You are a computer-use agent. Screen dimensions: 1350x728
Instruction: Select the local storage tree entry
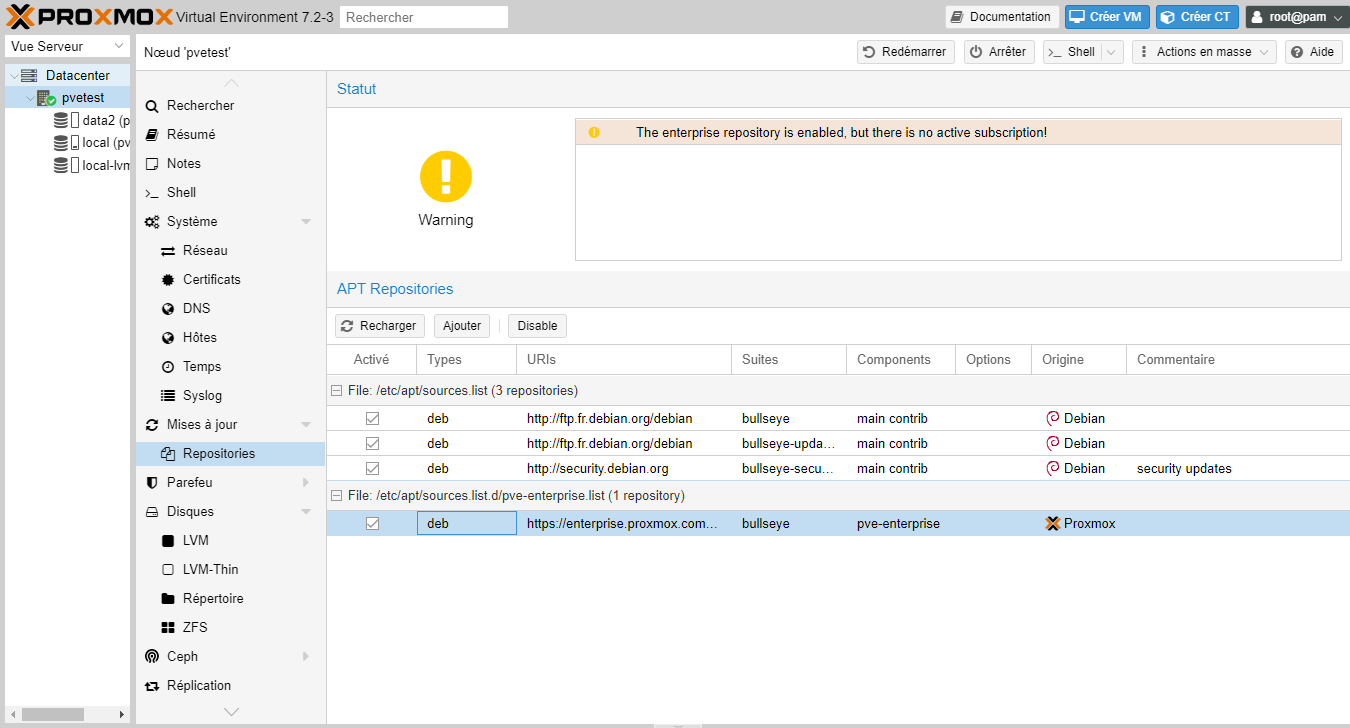click(x=67, y=143)
